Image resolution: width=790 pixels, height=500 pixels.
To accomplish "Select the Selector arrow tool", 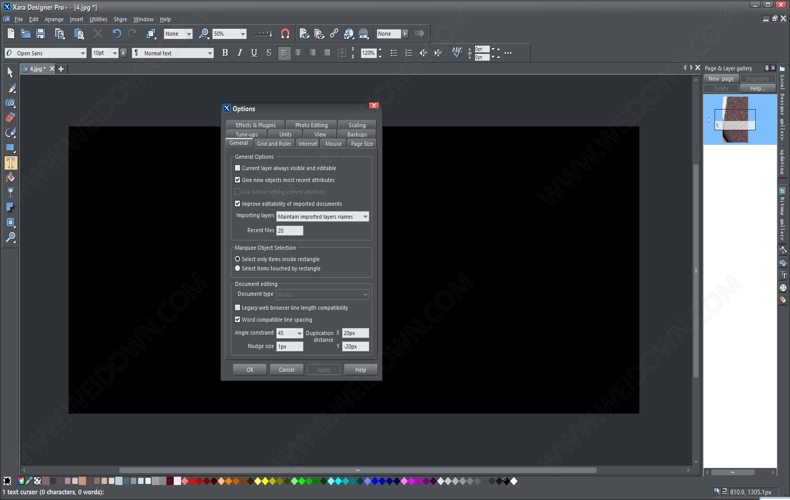I will pos(10,73).
